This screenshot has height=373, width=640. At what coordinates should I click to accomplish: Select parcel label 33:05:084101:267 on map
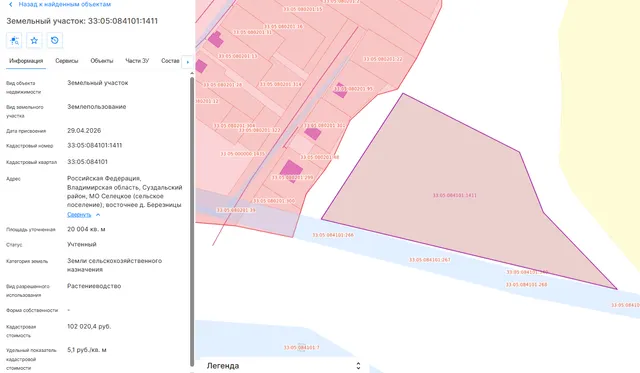click(x=430, y=260)
